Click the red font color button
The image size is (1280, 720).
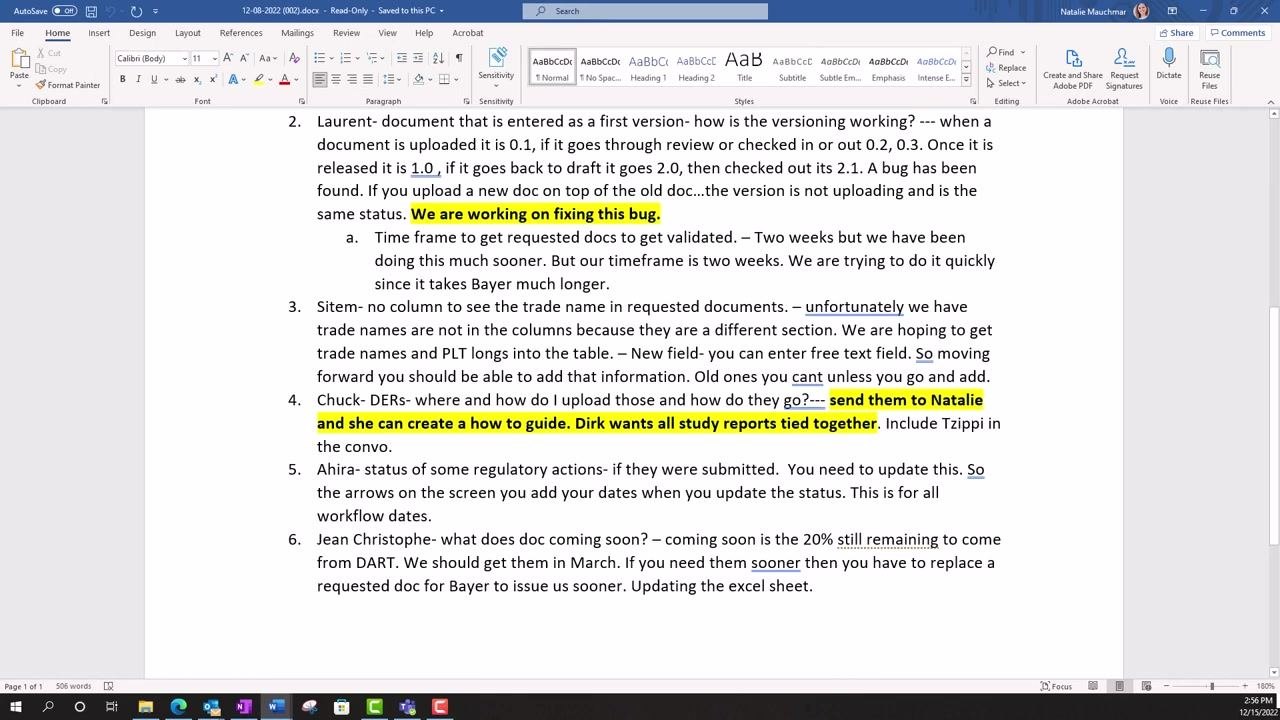[284, 79]
